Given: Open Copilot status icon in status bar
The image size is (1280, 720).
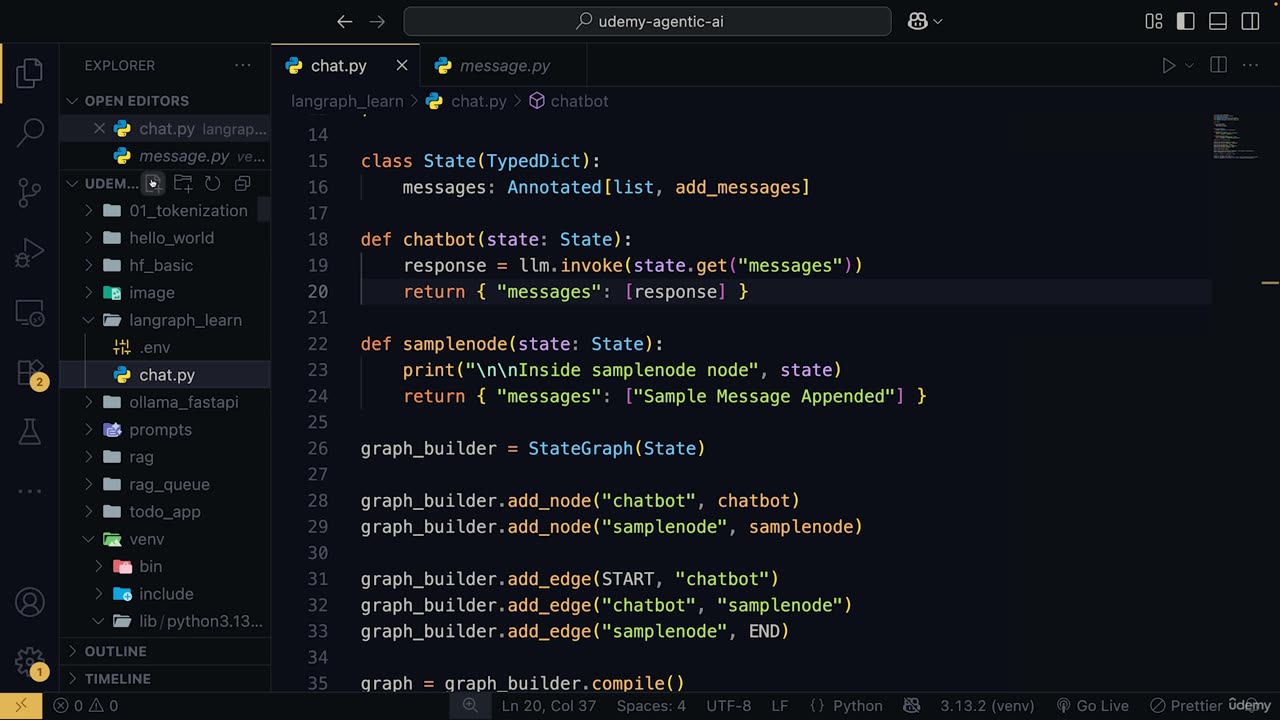Looking at the screenshot, I should 911,706.
